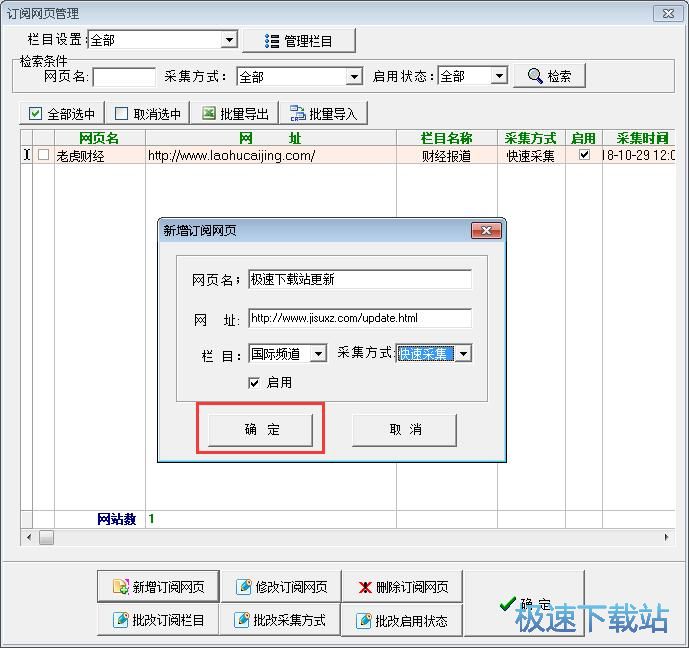The height and width of the screenshot is (648, 689).
Task: Click the 批改采集方式 button
Action: (x=280, y=620)
